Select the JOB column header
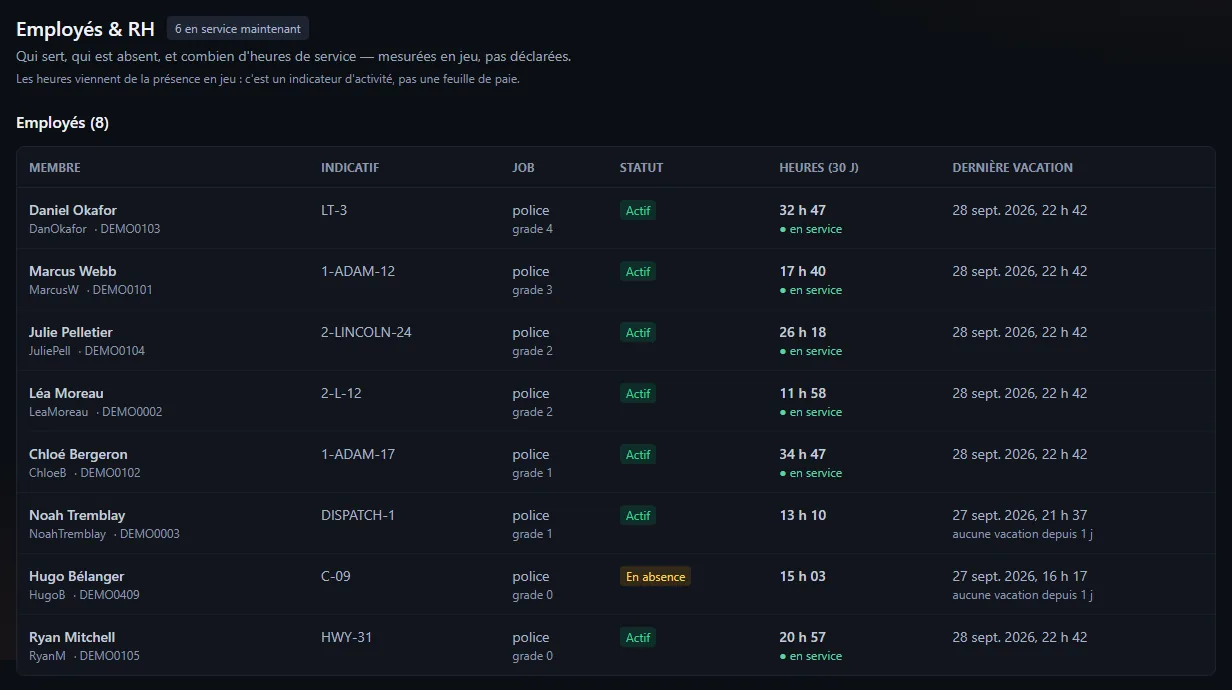Image resolution: width=1232 pixels, height=690 pixels. [x=525, y=168]
